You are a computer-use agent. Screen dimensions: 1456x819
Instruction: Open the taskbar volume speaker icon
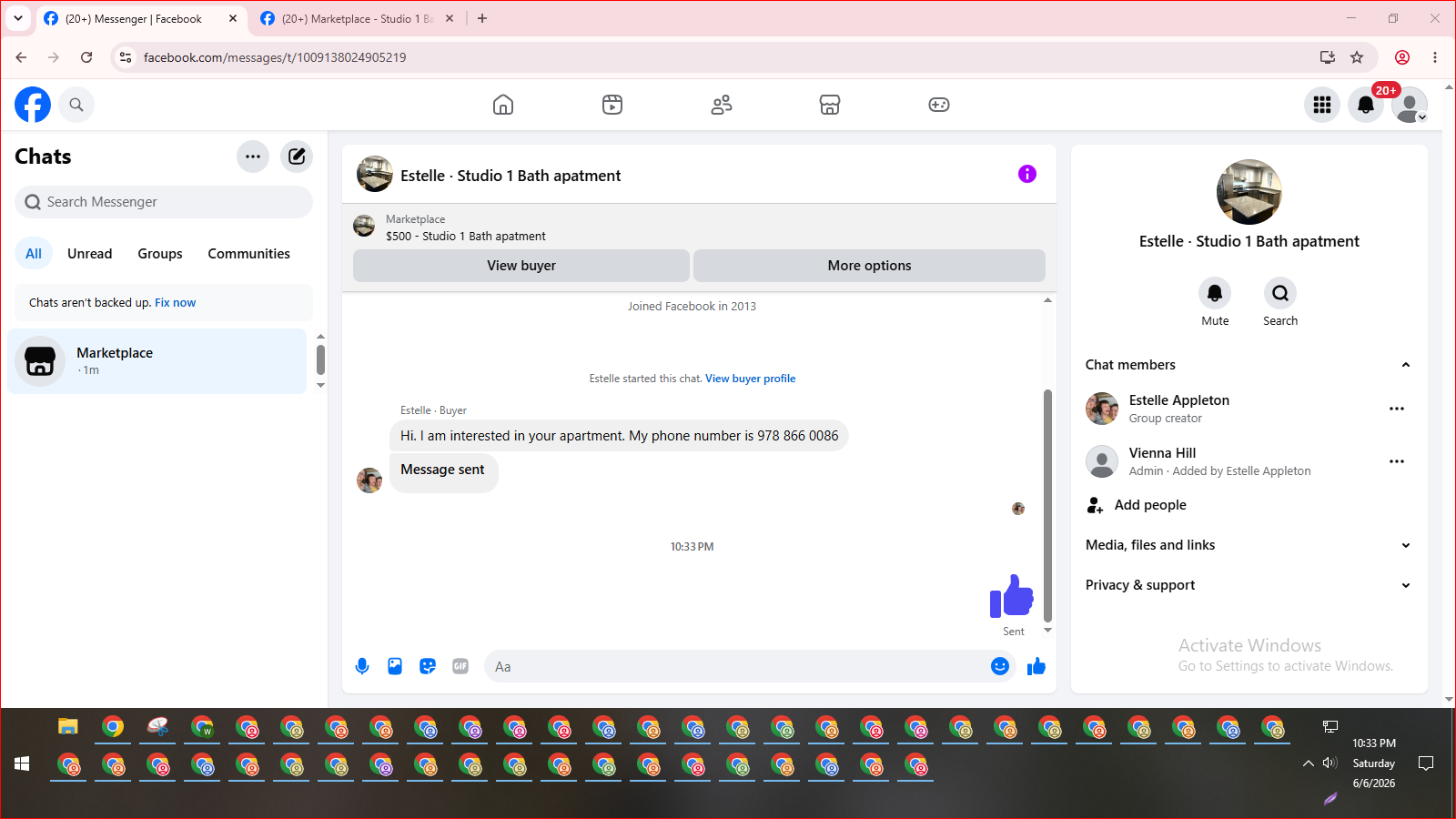pos(1330,763)
